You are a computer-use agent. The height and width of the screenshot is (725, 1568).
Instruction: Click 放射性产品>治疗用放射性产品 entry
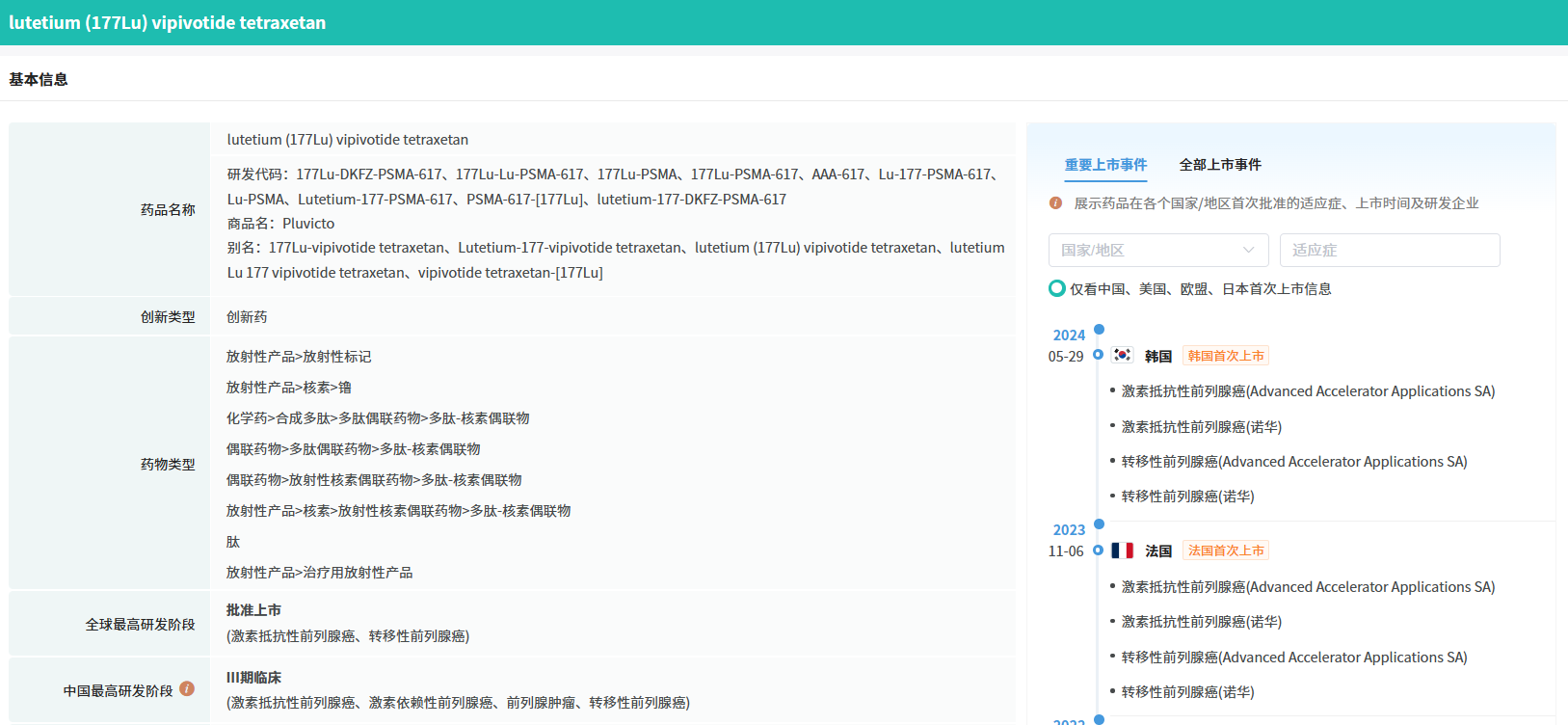(x=319, y=573)
